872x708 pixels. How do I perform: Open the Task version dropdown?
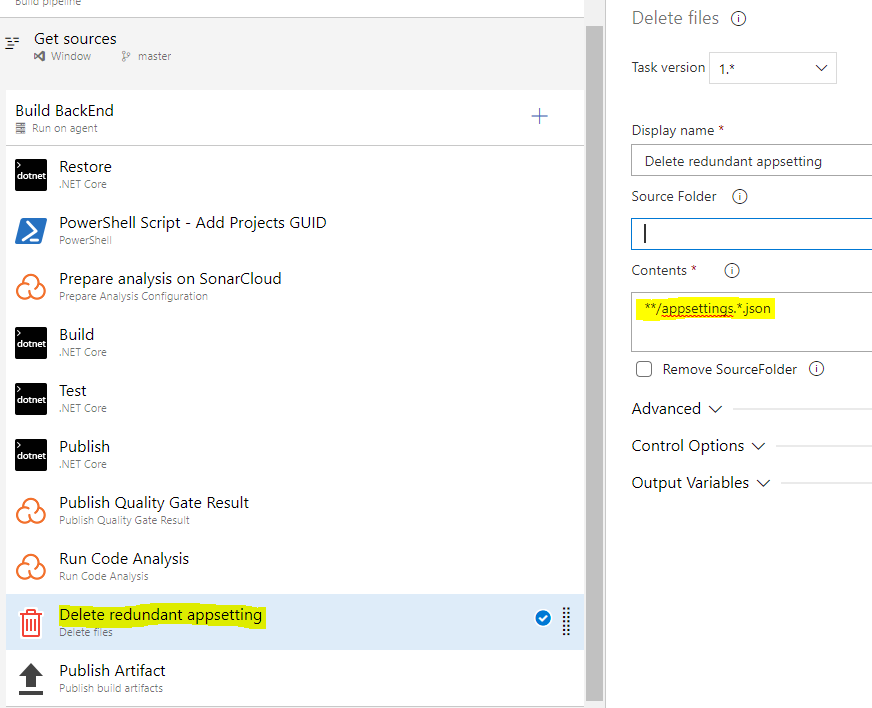tap(772, 69)
